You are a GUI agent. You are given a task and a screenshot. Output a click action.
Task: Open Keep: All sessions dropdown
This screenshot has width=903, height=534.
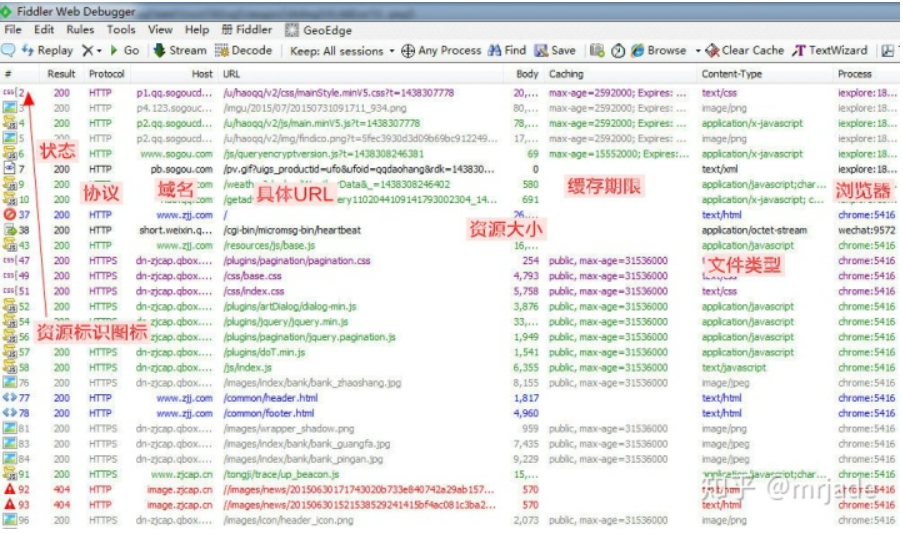[x=342, y=51]
